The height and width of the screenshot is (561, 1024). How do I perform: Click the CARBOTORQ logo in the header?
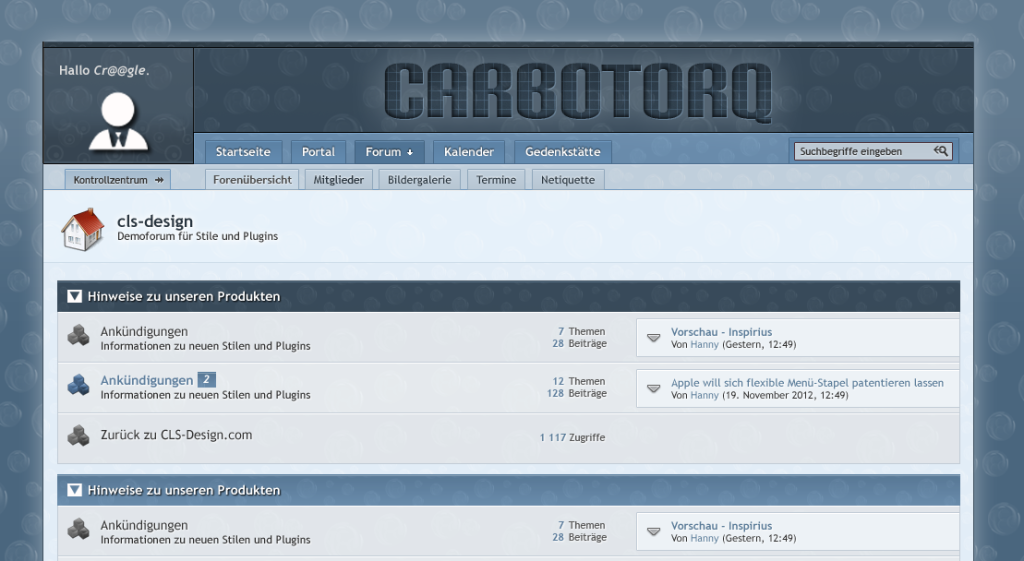(578, 92)
